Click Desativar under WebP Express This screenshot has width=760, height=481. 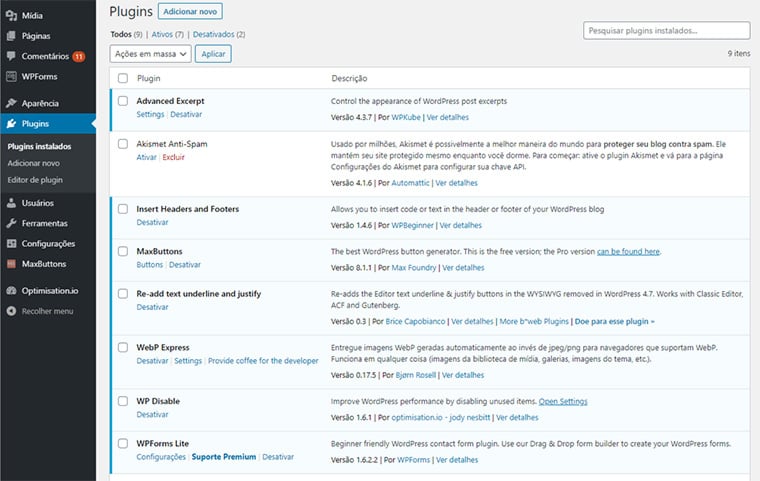tap(152, 361)
